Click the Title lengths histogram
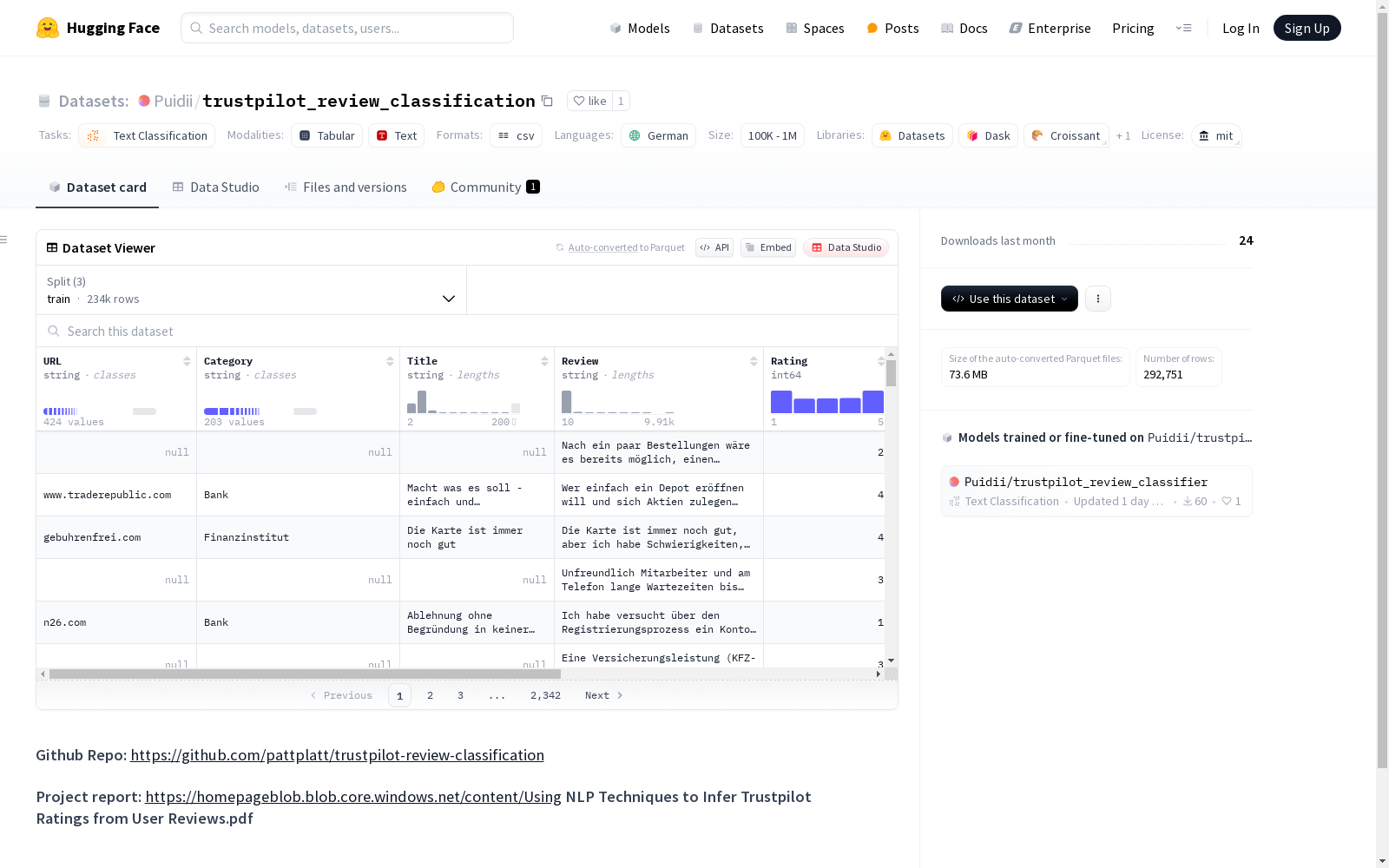1389x868 pixels. point(464,402)
